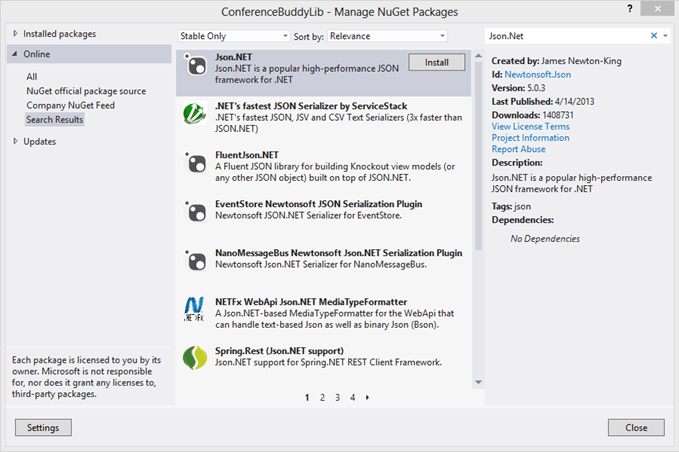Go to next results page arrow
The height and width of the screenshot is (452, 679).
click(367, 397)
